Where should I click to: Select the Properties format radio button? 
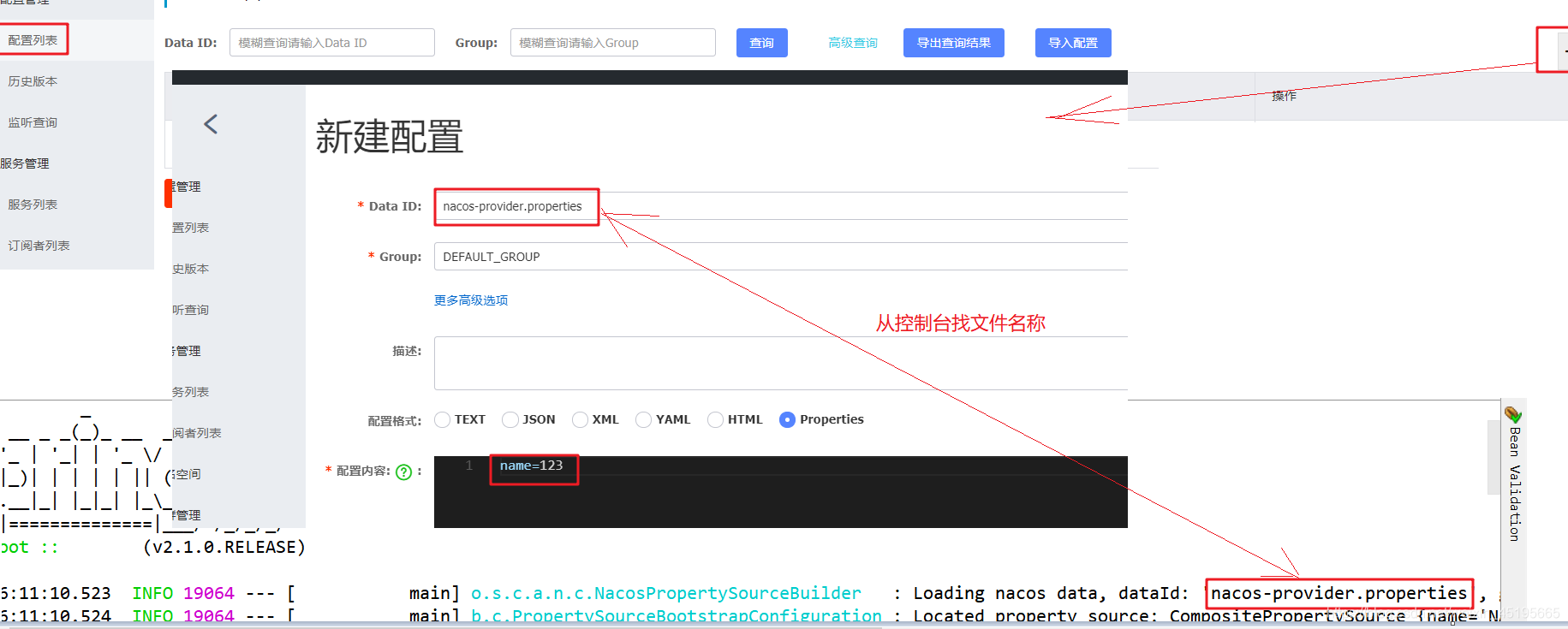(x=787, y=419)
